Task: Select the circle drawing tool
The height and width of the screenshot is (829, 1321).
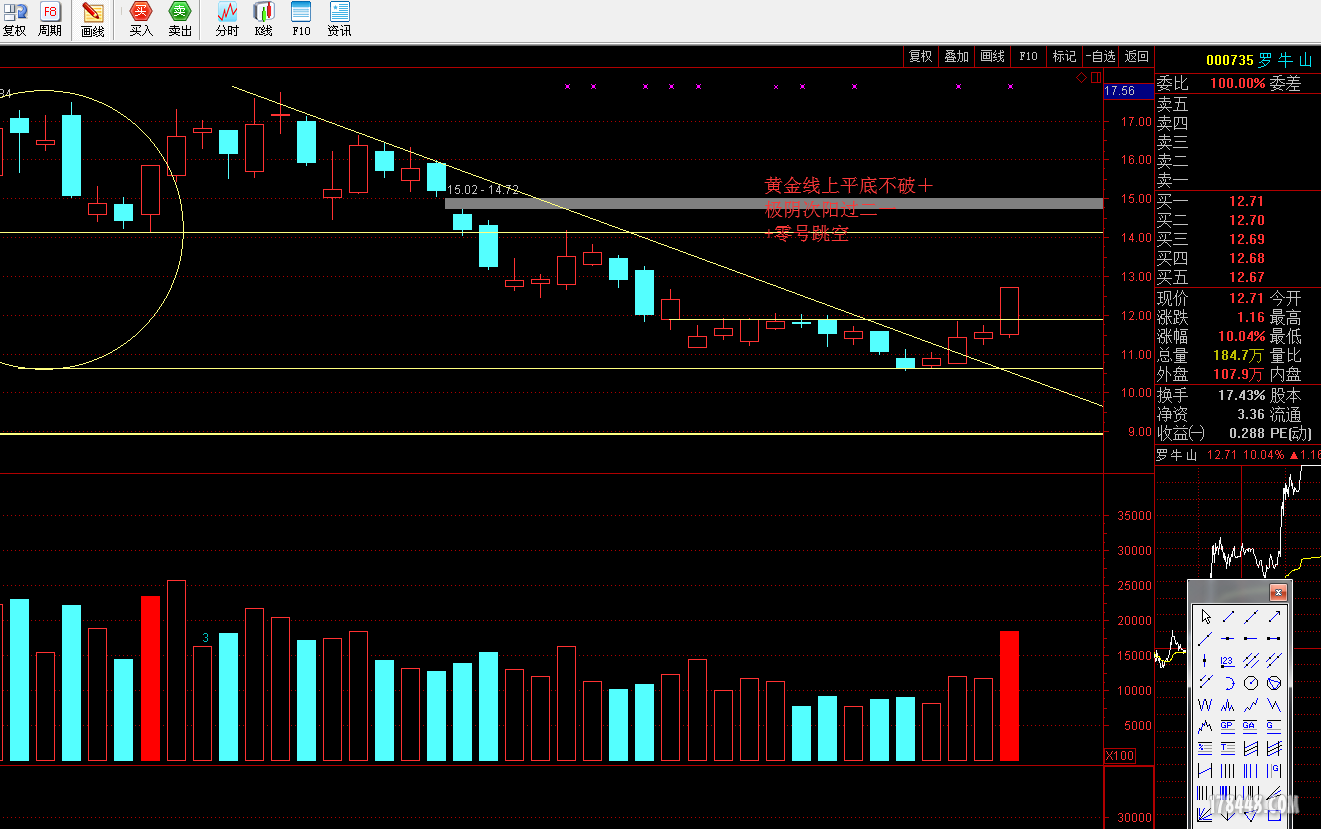Action: pos(1251,683)
